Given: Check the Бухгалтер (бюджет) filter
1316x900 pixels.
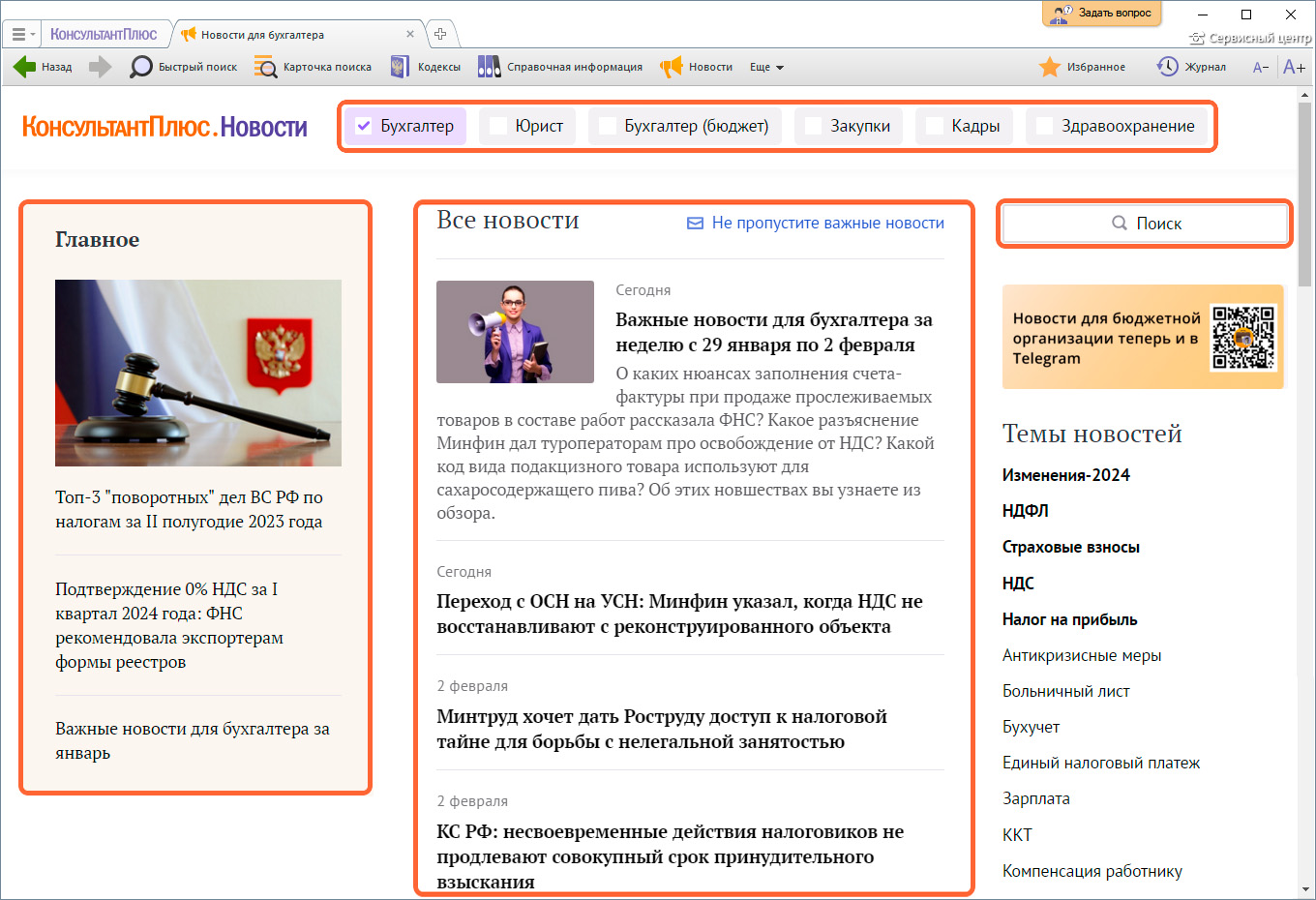Looking at the screenshot, I should 608,126.
